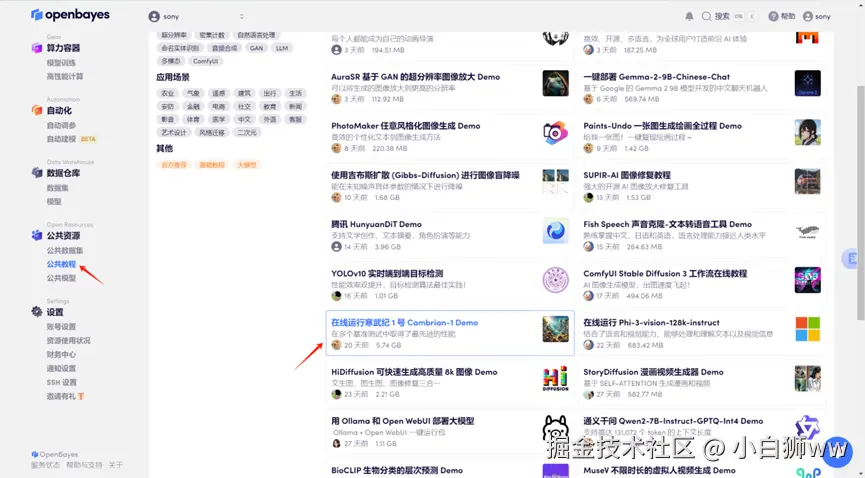Open 公共模型 in sidebar
The height and width of the screenshot is (478, 865).
61,278
